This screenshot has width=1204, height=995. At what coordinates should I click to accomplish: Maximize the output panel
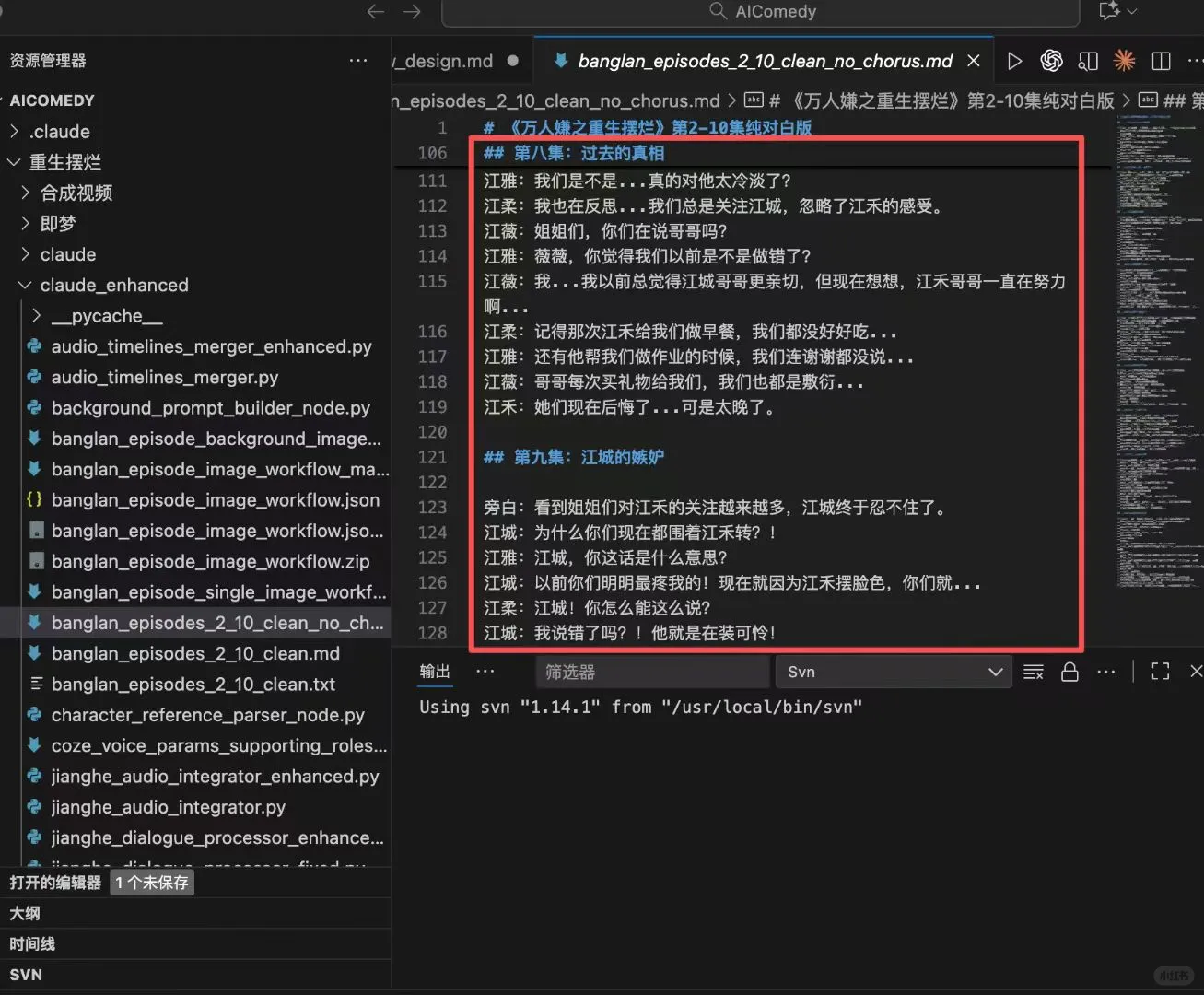point(1161,672)
